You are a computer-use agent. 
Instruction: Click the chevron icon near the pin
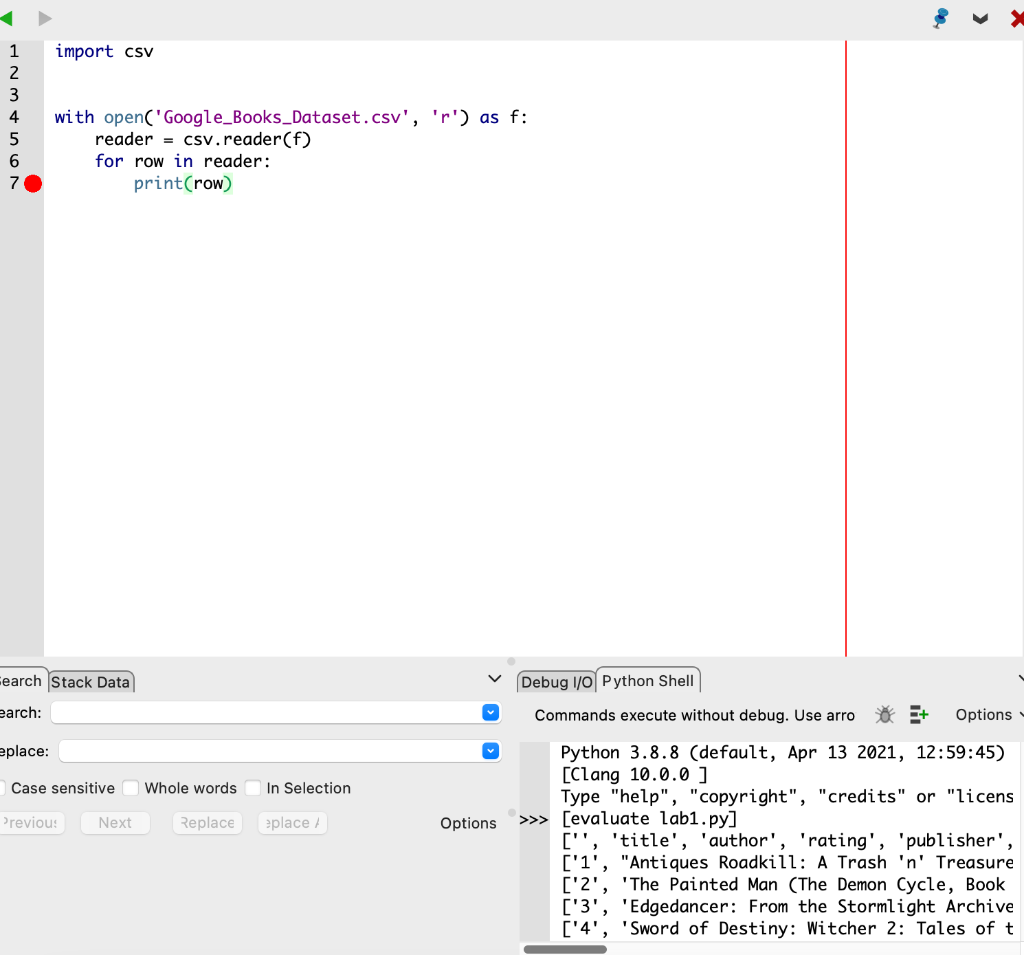[980, 18]
